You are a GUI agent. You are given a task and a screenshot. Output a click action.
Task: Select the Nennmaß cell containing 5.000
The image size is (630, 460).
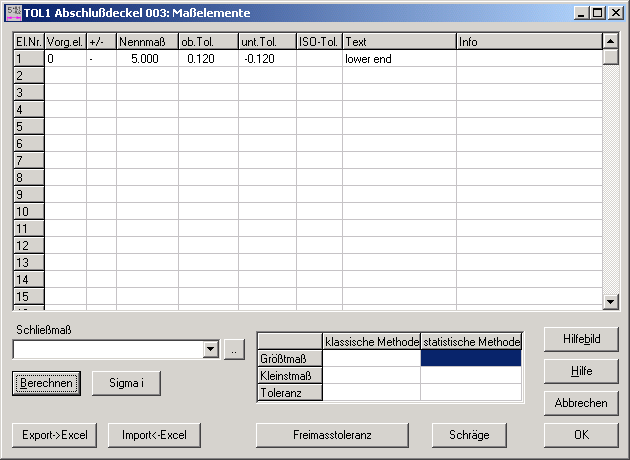[147, 59]
